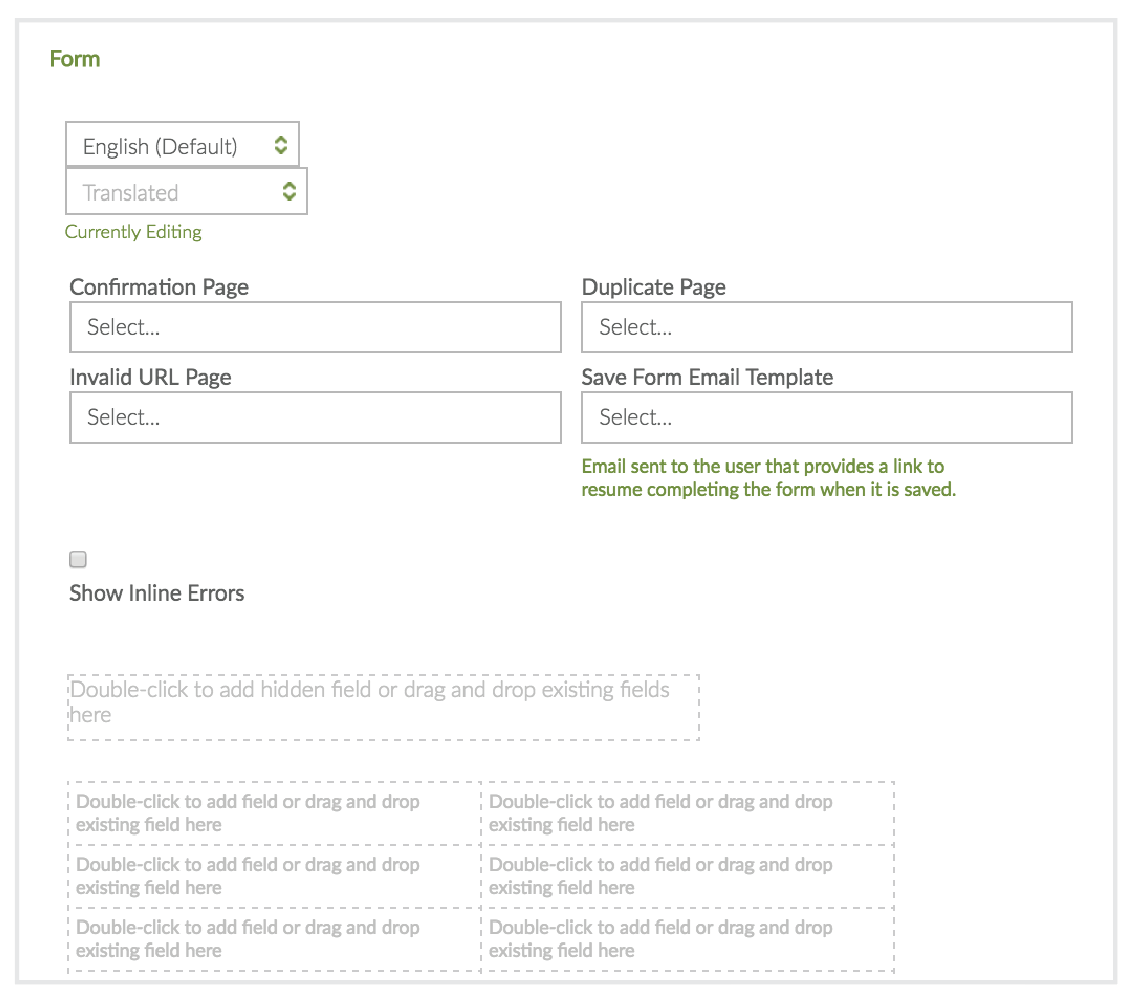Click the Currently Editing status text

(x=133, y=232)
